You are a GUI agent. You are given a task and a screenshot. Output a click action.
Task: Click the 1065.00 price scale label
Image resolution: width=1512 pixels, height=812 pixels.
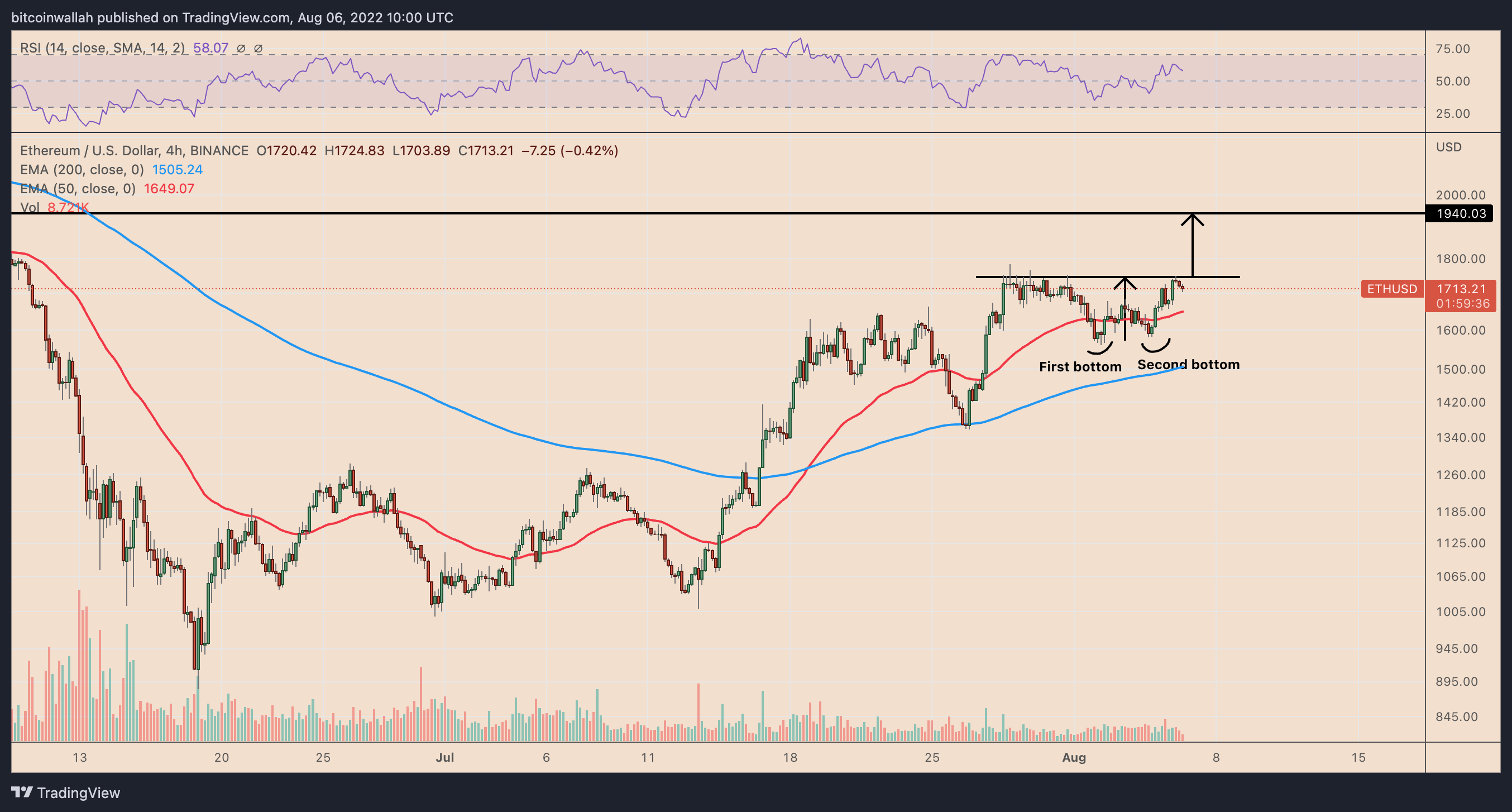tap(1460, 577)
